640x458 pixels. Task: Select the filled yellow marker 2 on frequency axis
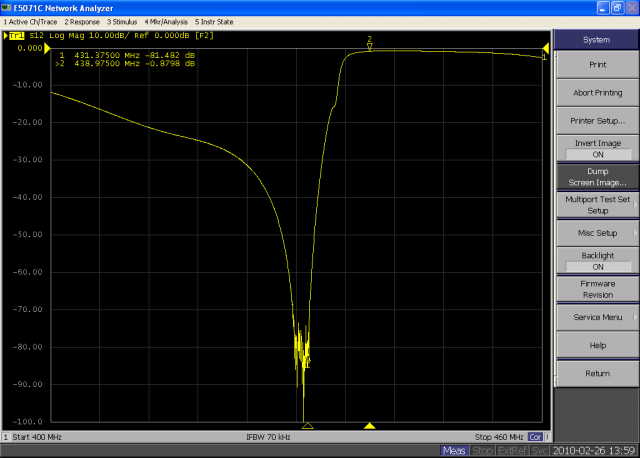(x=369, y=426)
